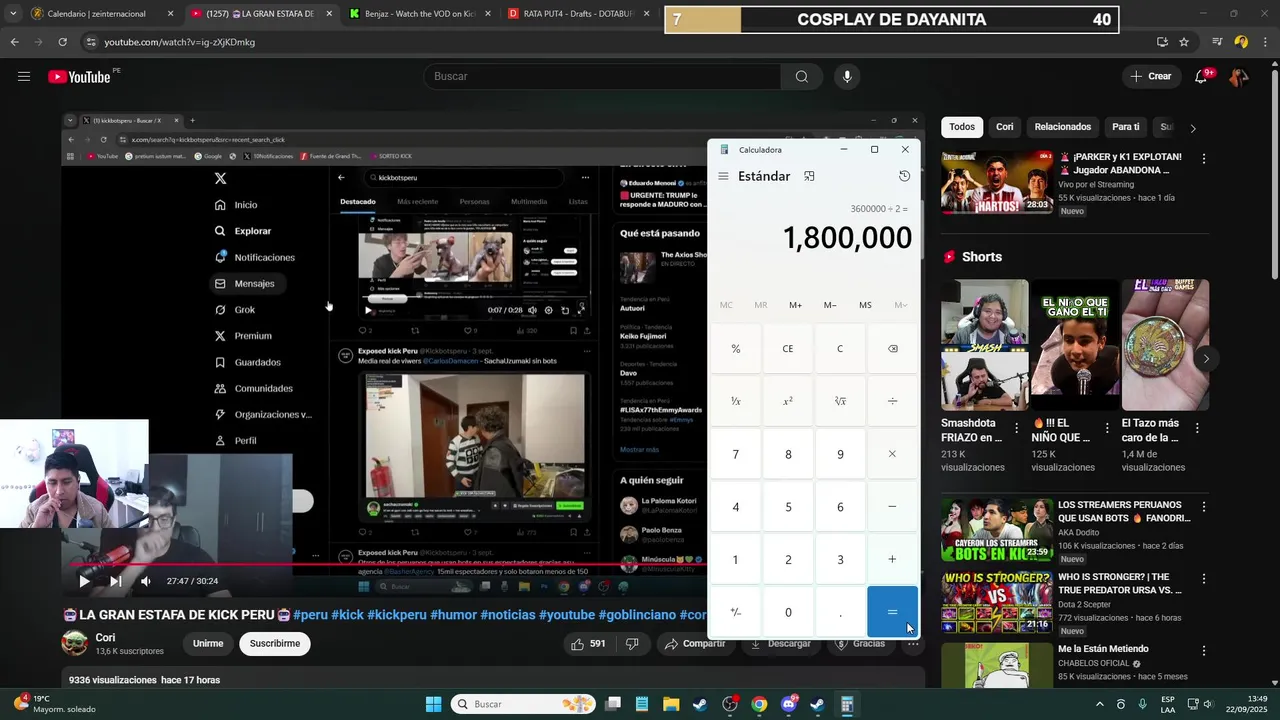Open the El Tazo más caro short
Screen dimensions: 1280x720
pyautogui.click(x=1165, y=345)
